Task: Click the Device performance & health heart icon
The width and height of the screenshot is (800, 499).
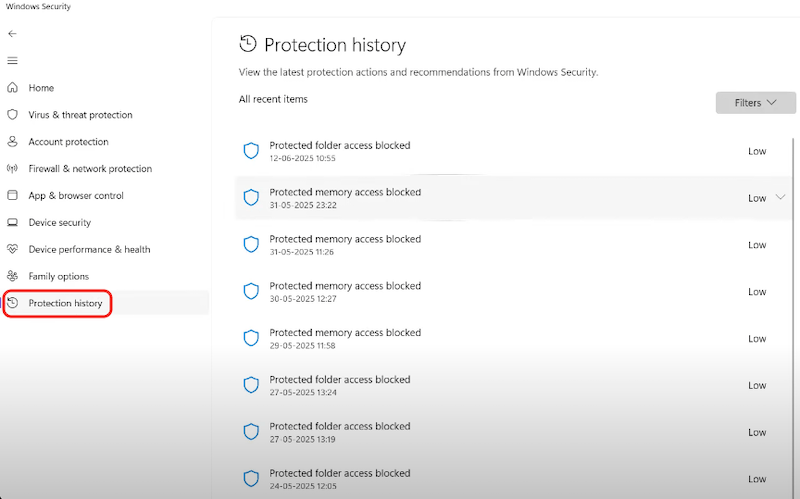Action: coord(12,250)
